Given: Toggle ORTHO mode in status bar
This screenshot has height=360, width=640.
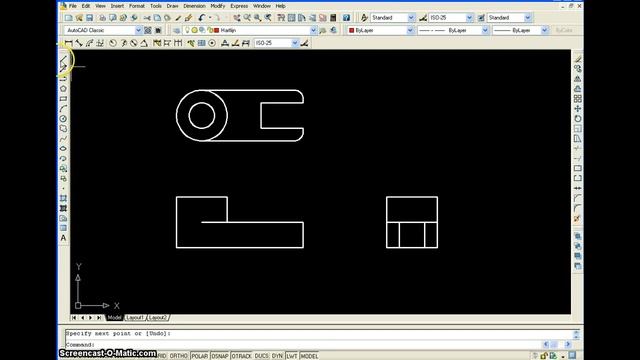Looking at the screenshot, I should click(x=178, y=356).
